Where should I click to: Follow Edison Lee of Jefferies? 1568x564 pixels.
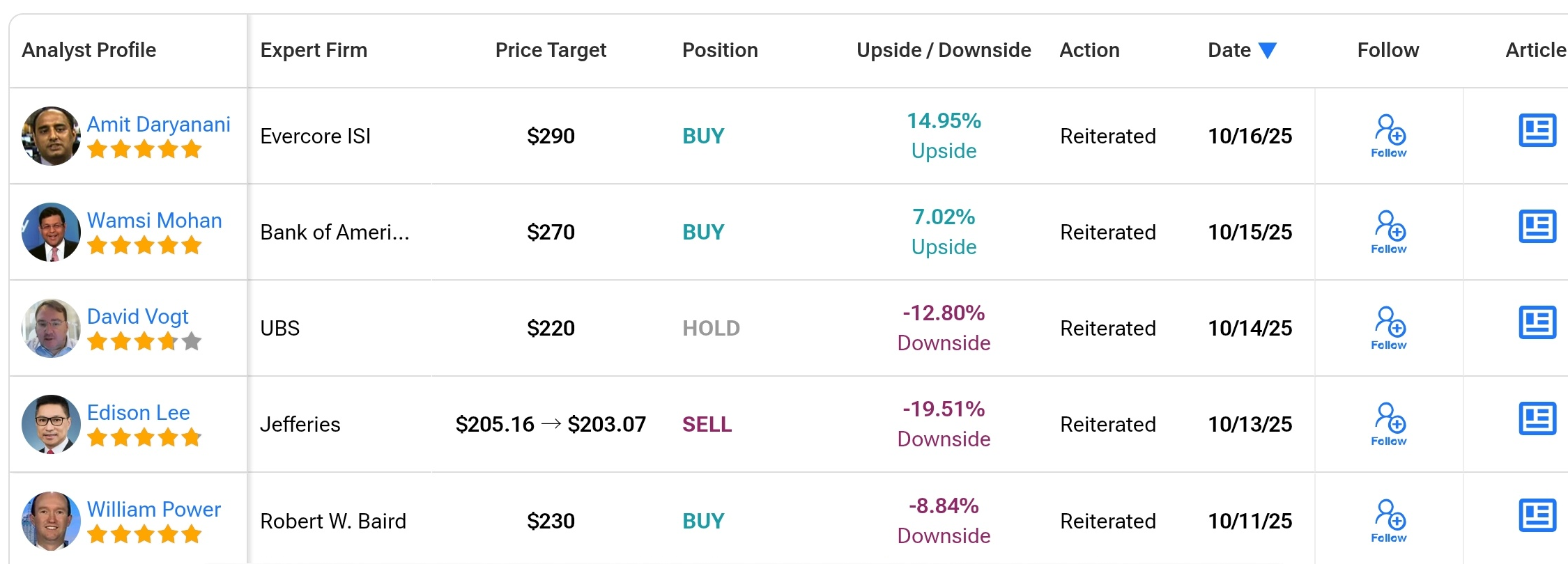[1389, 423]
